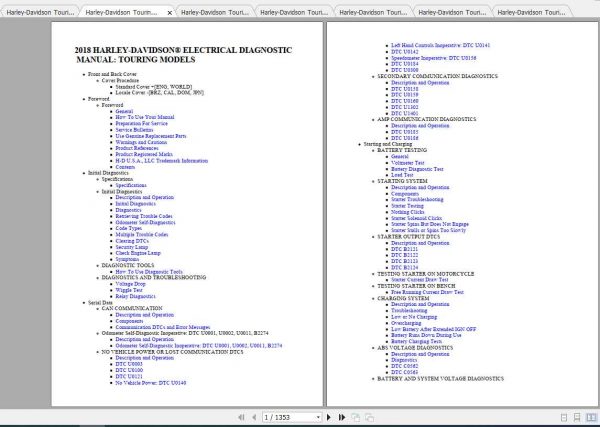The width and height of the screenshot is (600, 427).
Task: Open 'Preparation For Service' link
Action: click(142, 123)
